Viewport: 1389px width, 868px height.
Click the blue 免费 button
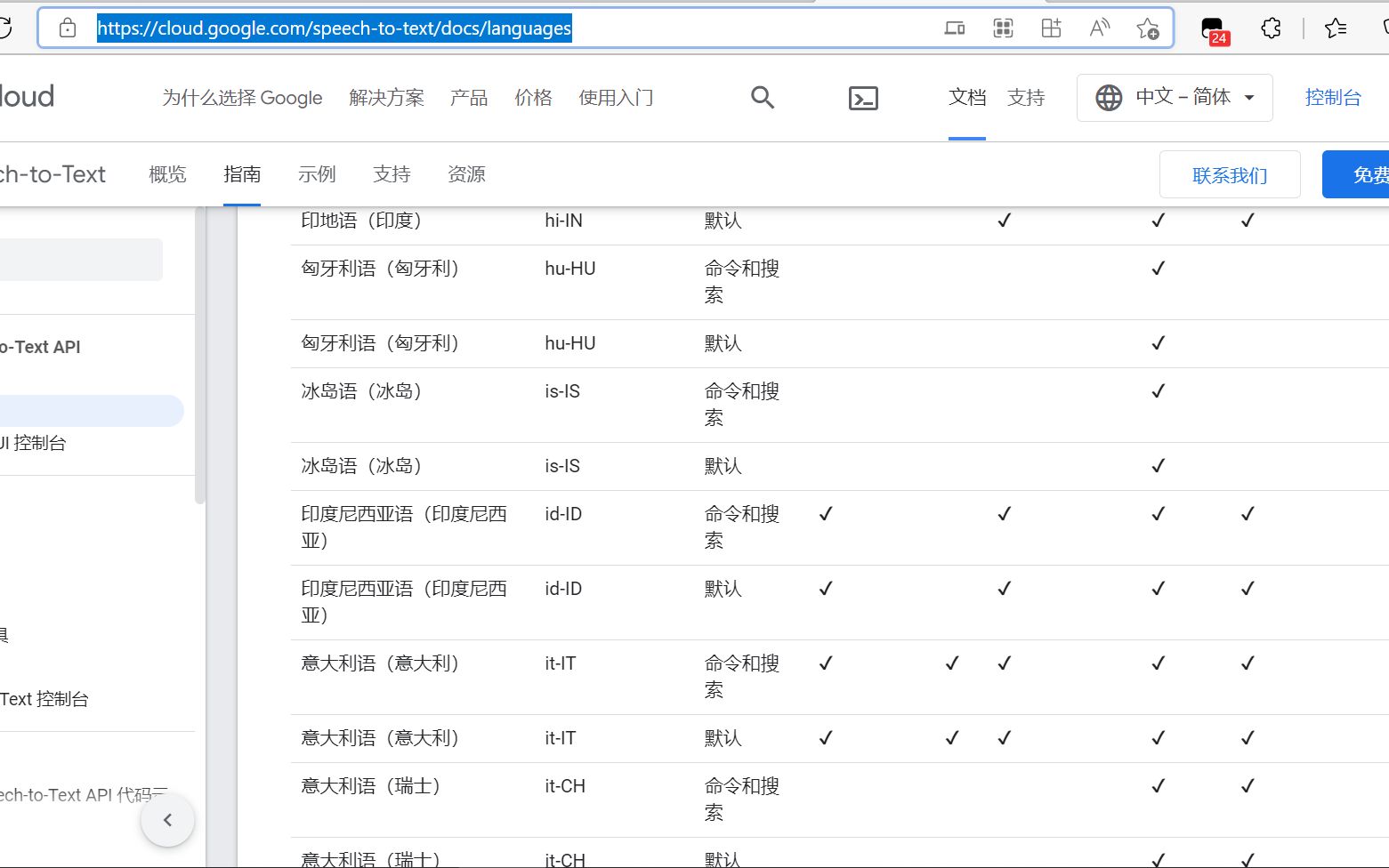coord(1356,174)
